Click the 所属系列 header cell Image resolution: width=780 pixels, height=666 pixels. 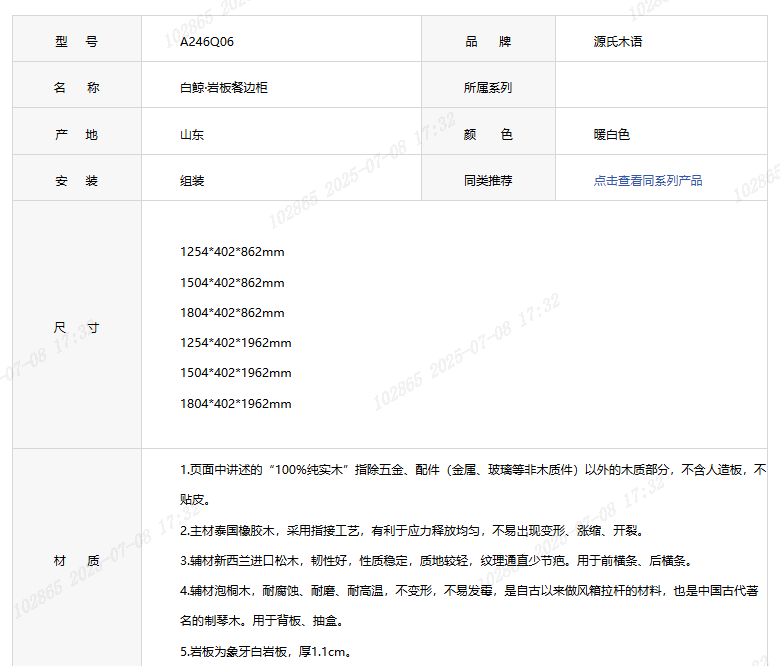click(488, 88)
